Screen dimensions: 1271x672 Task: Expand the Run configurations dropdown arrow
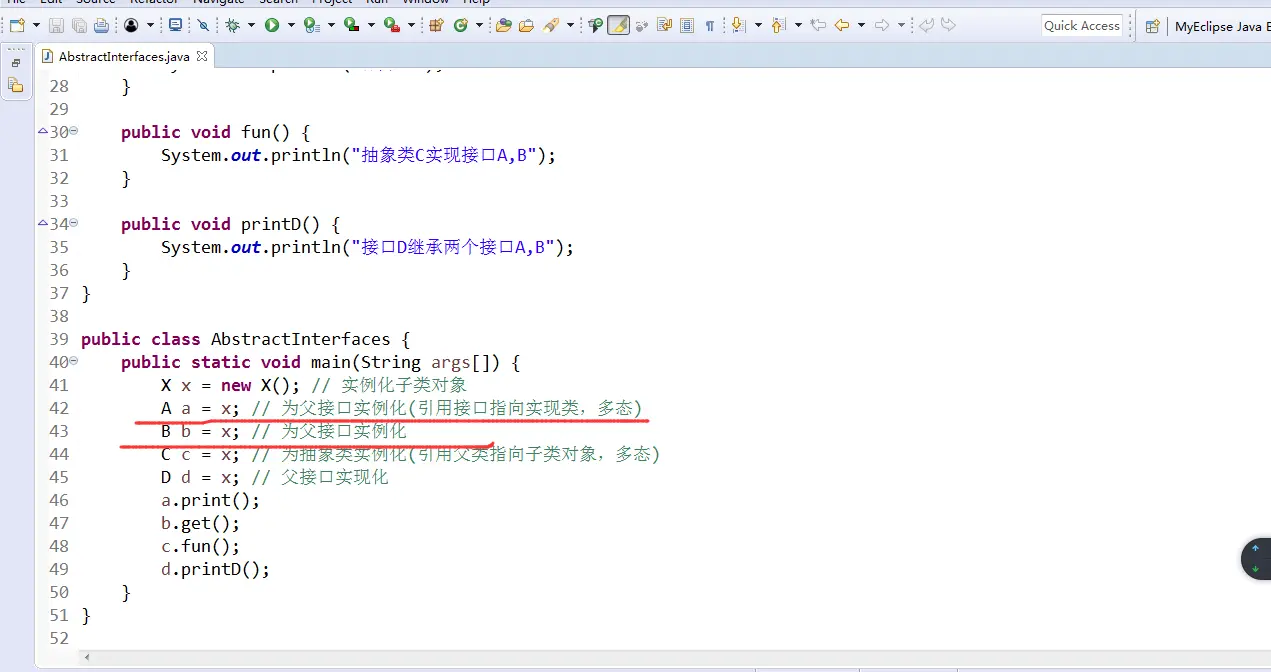point(291,25)
